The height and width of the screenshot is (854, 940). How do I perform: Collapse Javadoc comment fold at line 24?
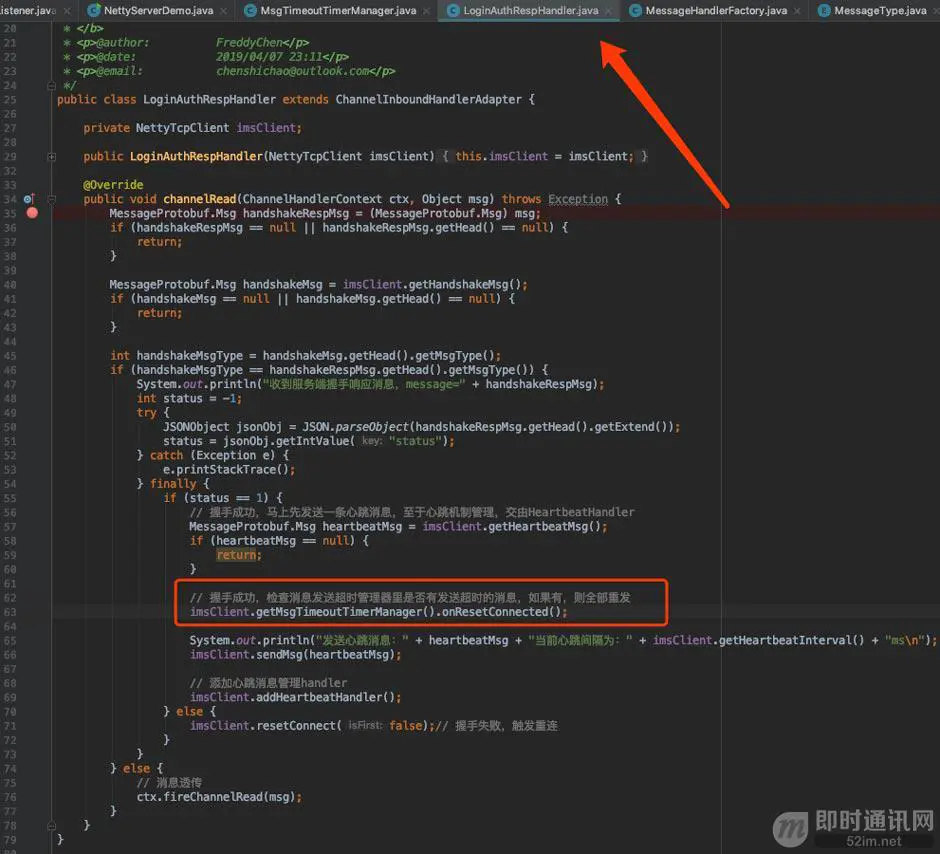[52, 86]
